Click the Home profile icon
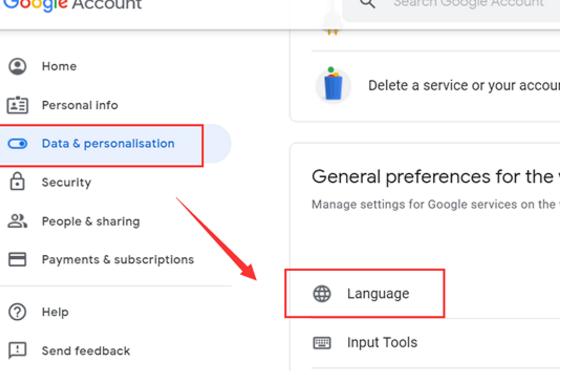Image resolution: width=580 pixels, height=375 pixels. click(x=17, y=67)
